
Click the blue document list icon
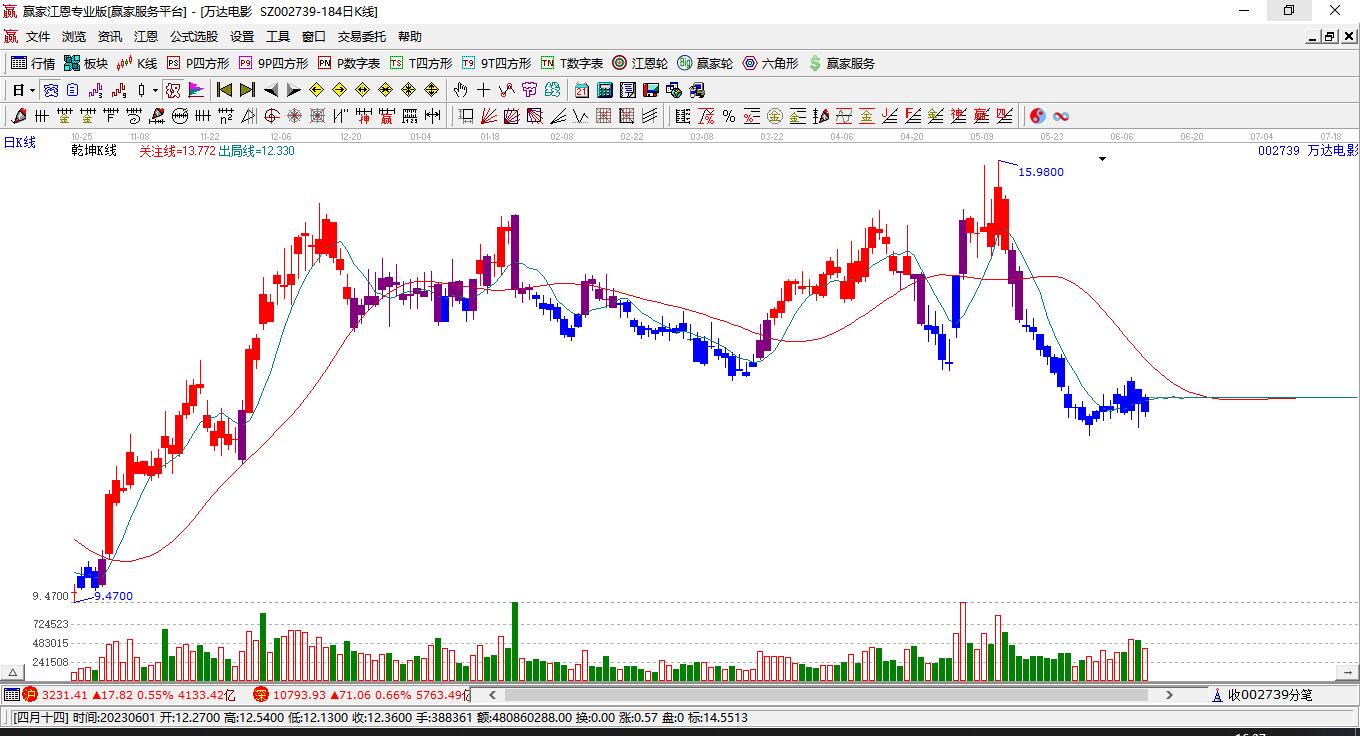pos(73,90)
